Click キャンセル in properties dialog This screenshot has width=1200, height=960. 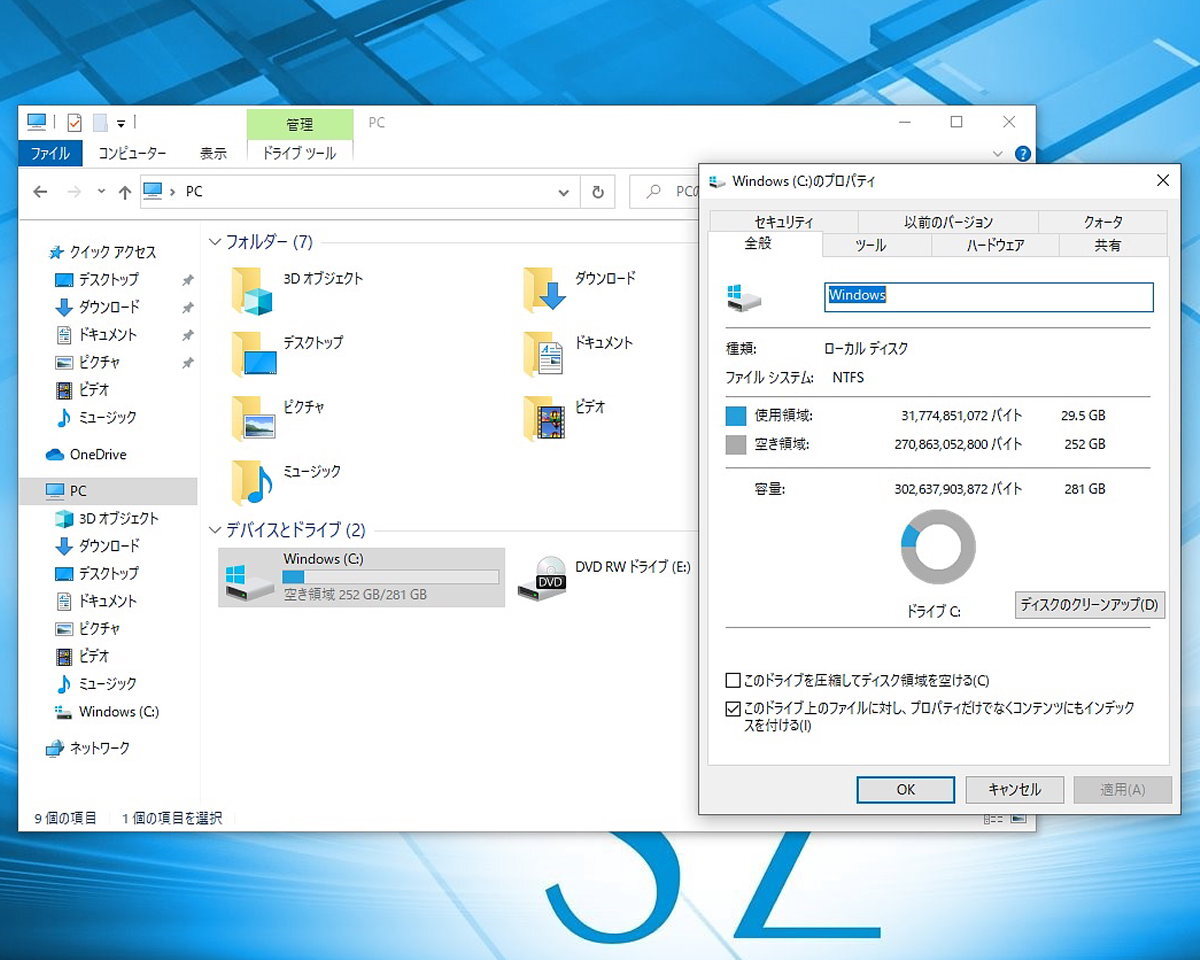tap(1015, 789)
